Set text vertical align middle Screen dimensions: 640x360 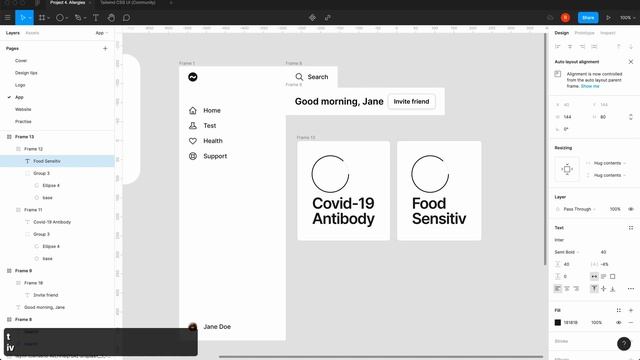coord(604,289)
